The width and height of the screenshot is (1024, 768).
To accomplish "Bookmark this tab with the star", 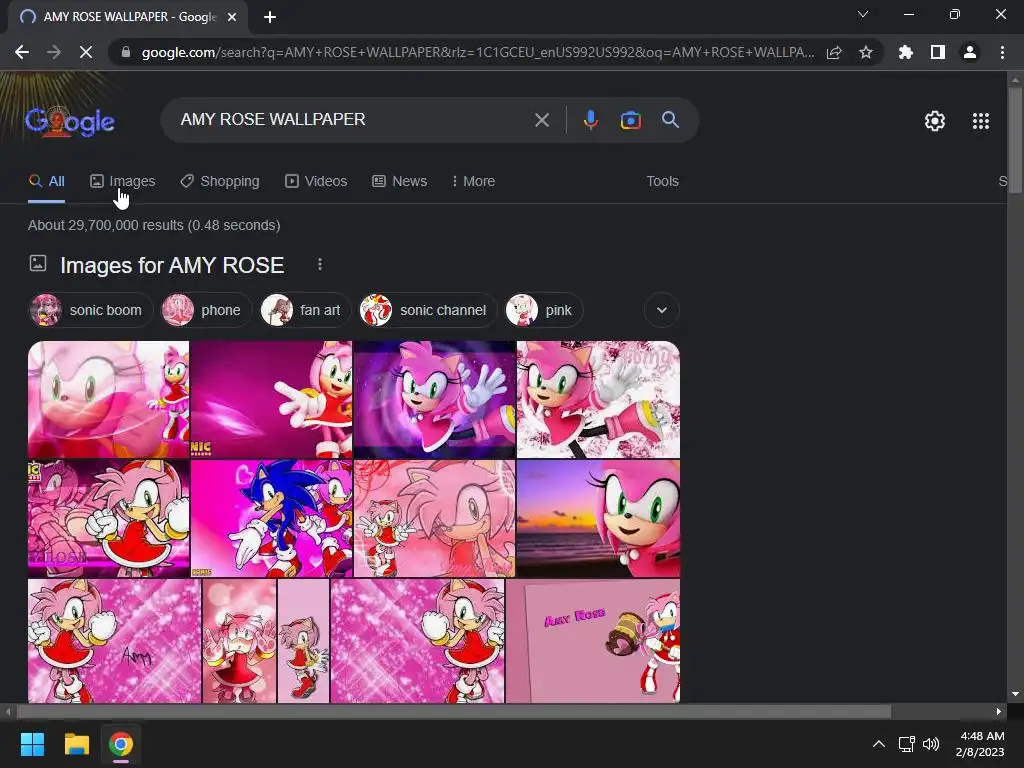I will [865, 52].
